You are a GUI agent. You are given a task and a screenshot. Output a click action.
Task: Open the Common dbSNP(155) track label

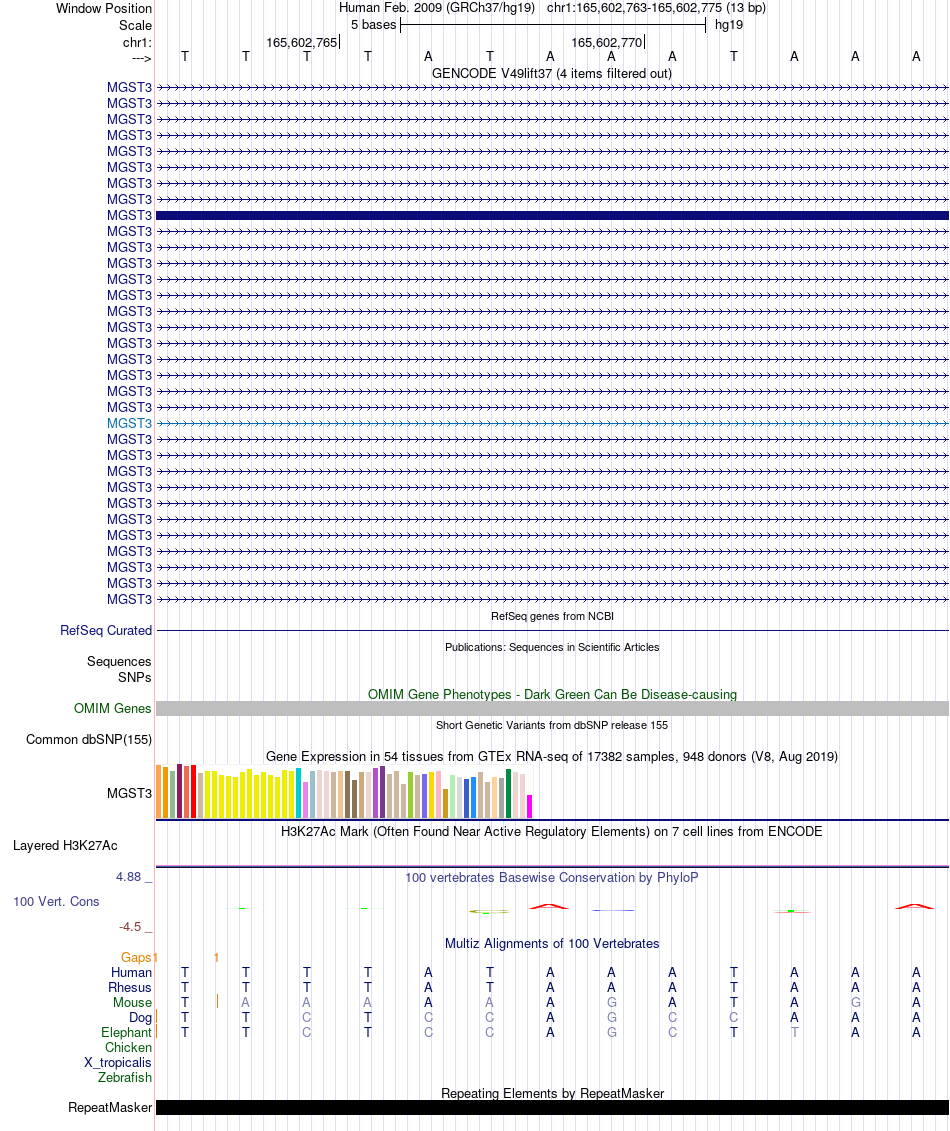89,739
